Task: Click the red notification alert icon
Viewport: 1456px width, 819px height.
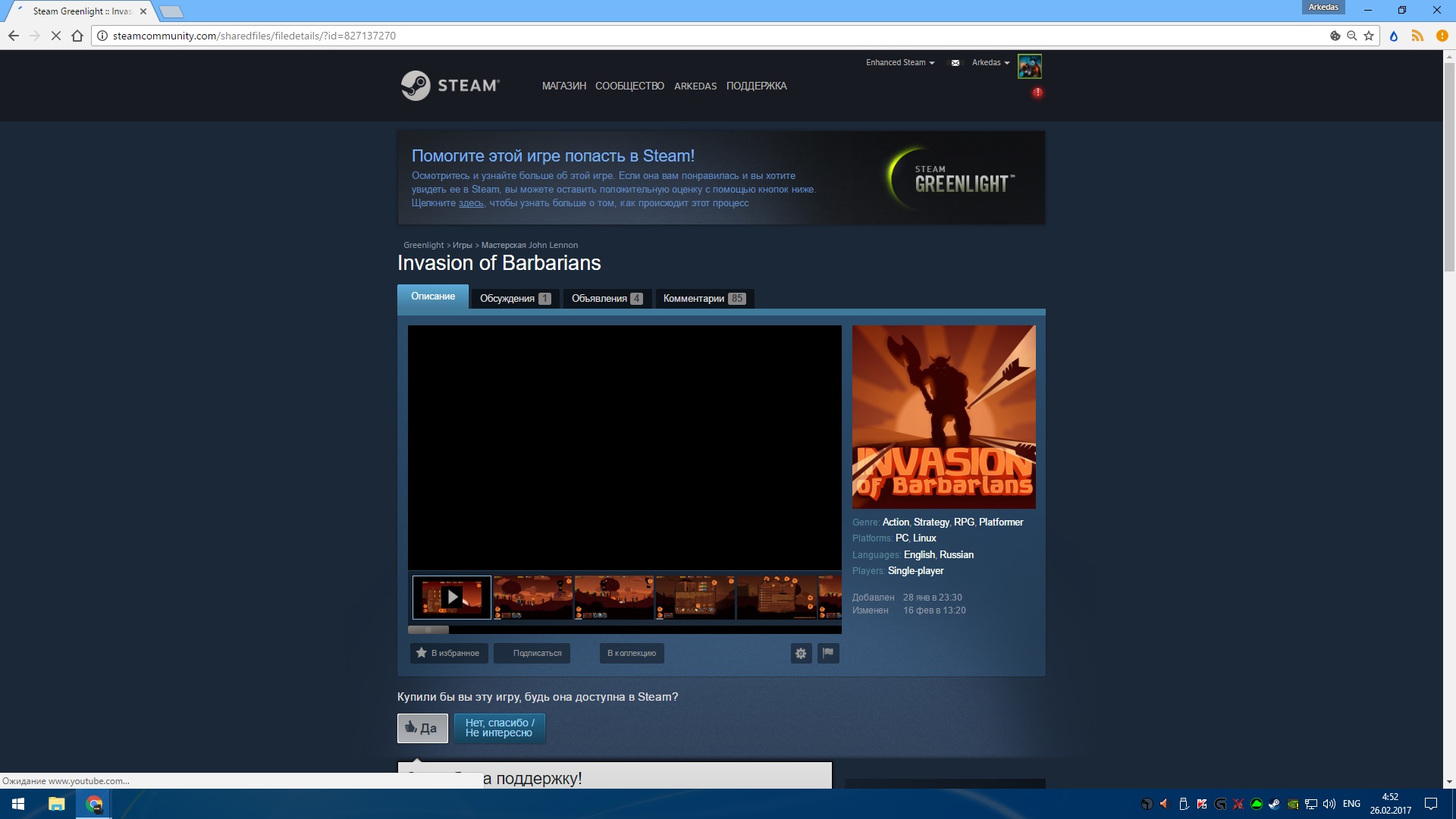Action: pyautogui.click(x=1037, y=93)
